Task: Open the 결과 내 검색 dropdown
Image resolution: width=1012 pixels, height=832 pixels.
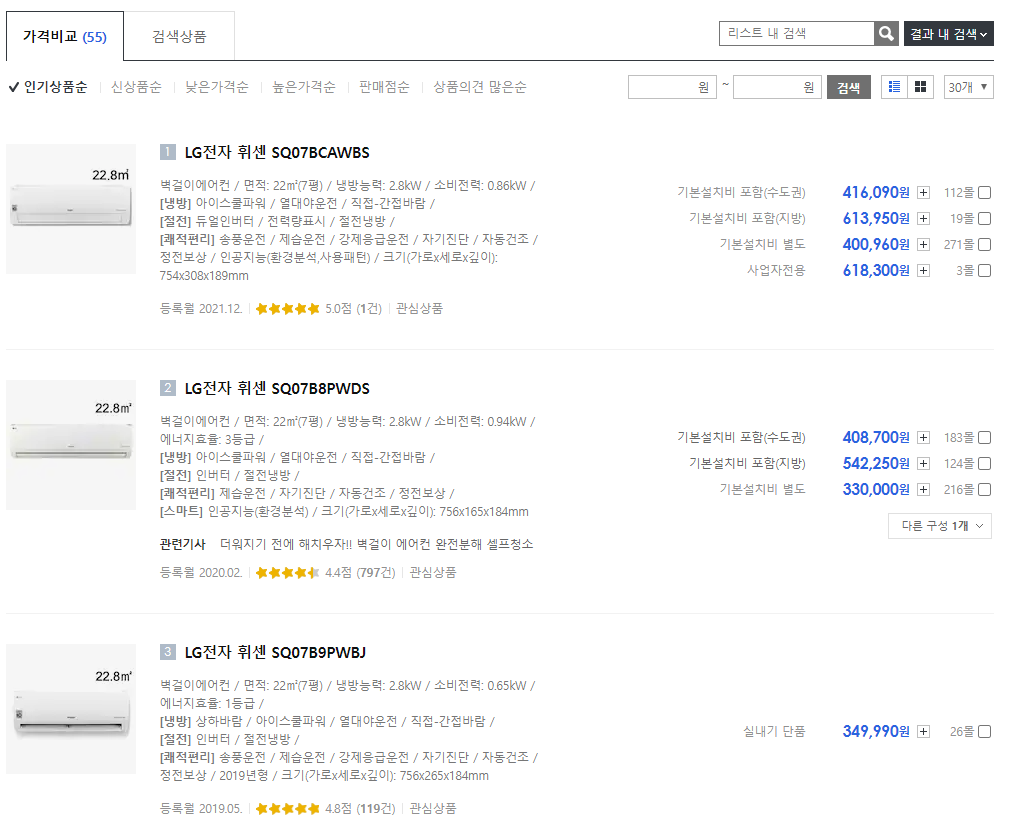Action: tap(948, 34)
